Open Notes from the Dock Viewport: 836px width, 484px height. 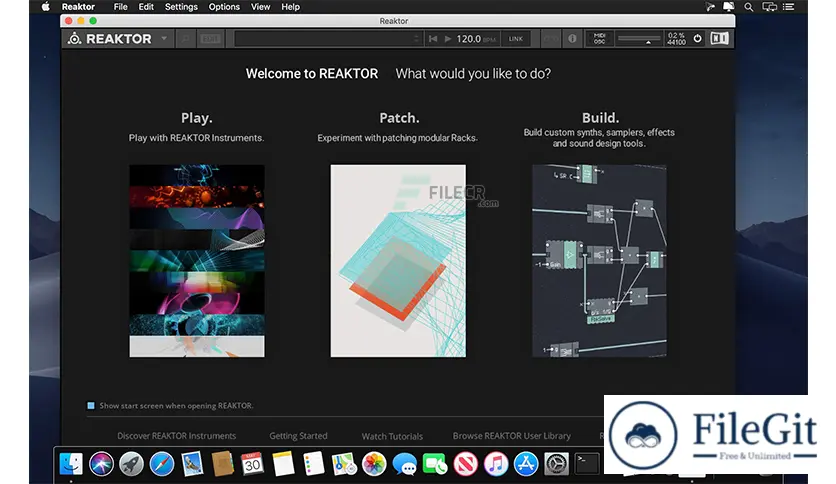point(283,464)
